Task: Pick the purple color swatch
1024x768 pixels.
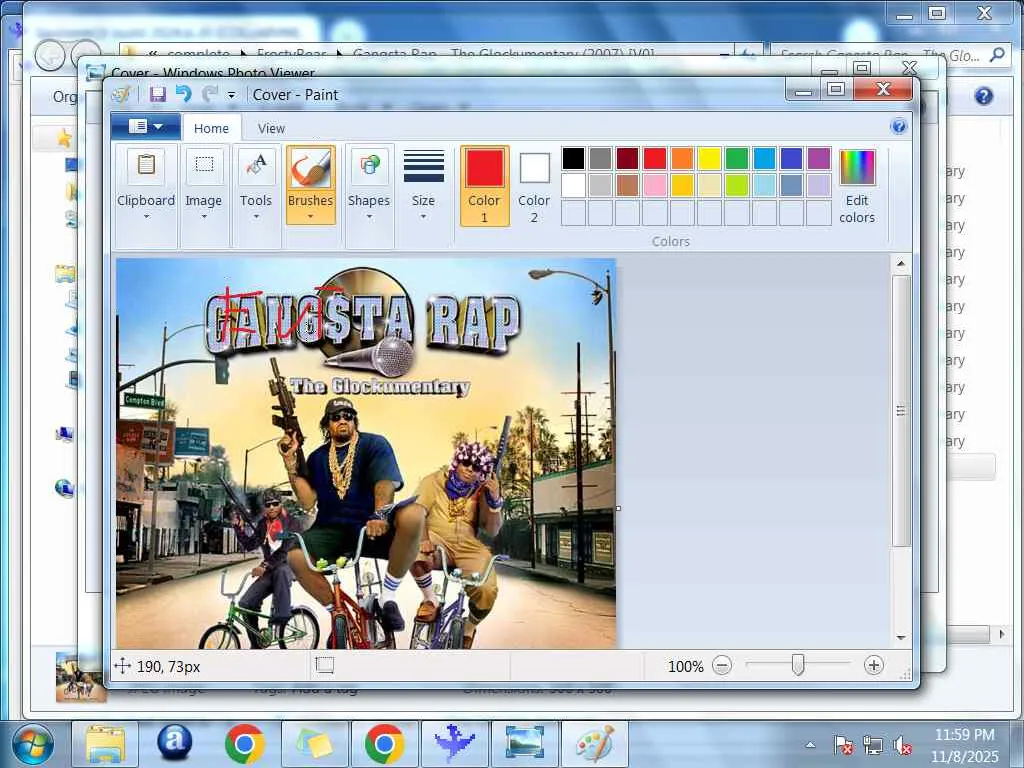Action: [819, 158]
